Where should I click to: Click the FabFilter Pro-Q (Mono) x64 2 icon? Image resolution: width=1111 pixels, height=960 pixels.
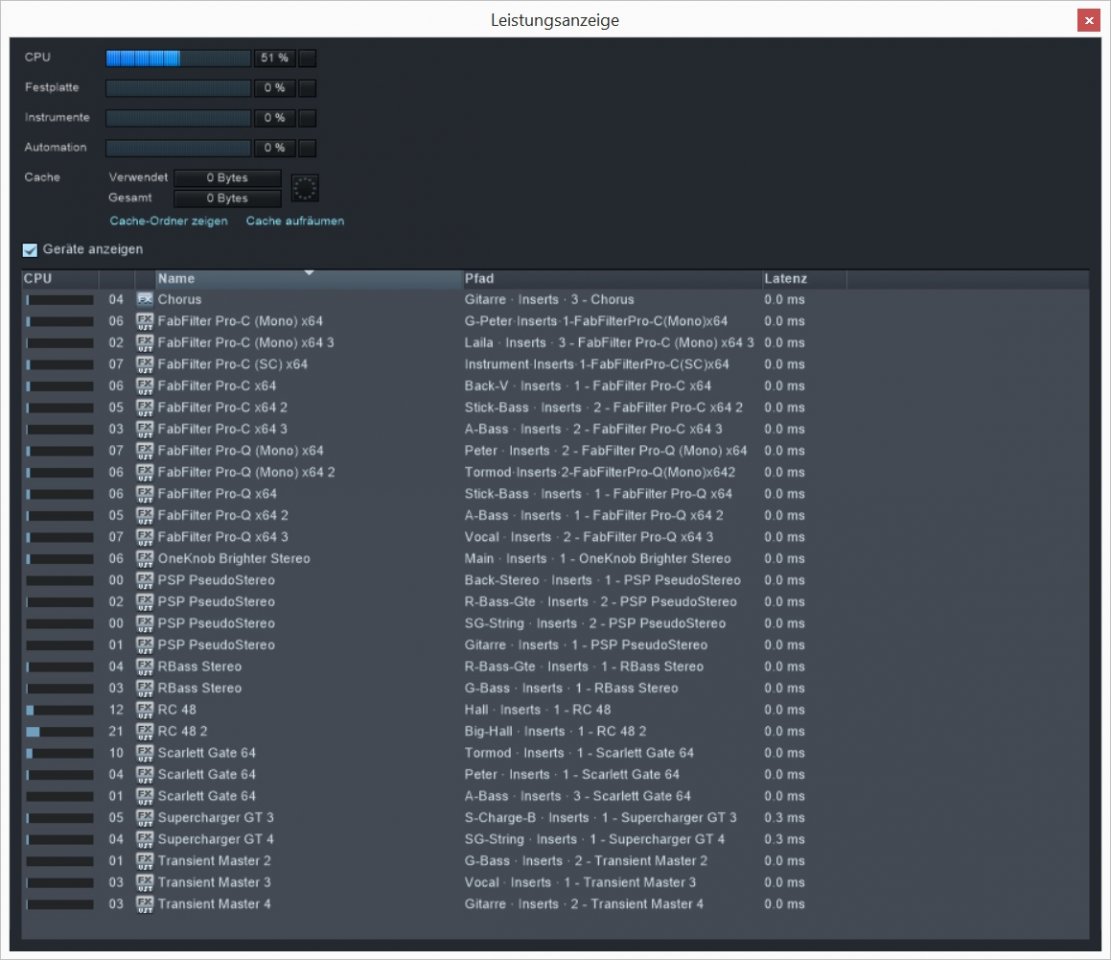[145, 472]
